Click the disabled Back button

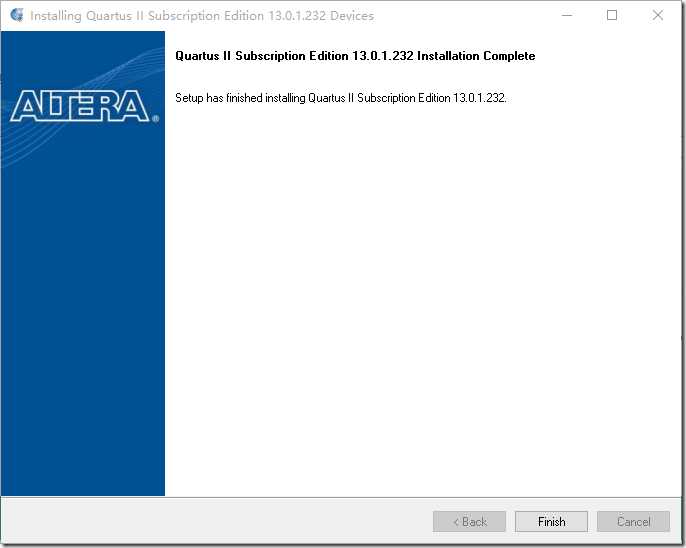[469, 521]
